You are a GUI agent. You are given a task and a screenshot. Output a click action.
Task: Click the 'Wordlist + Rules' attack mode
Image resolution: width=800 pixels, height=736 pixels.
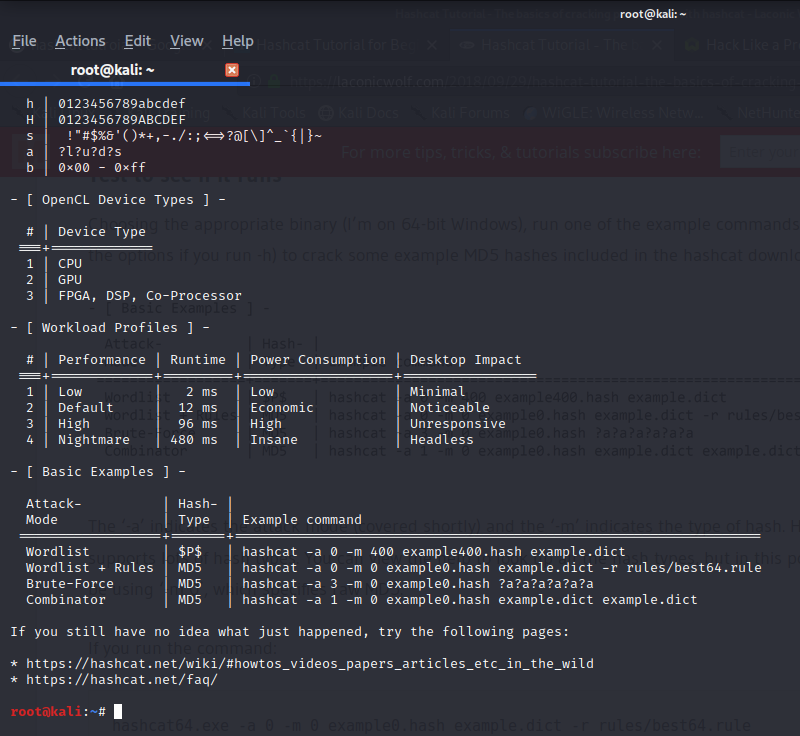point(90,568)
